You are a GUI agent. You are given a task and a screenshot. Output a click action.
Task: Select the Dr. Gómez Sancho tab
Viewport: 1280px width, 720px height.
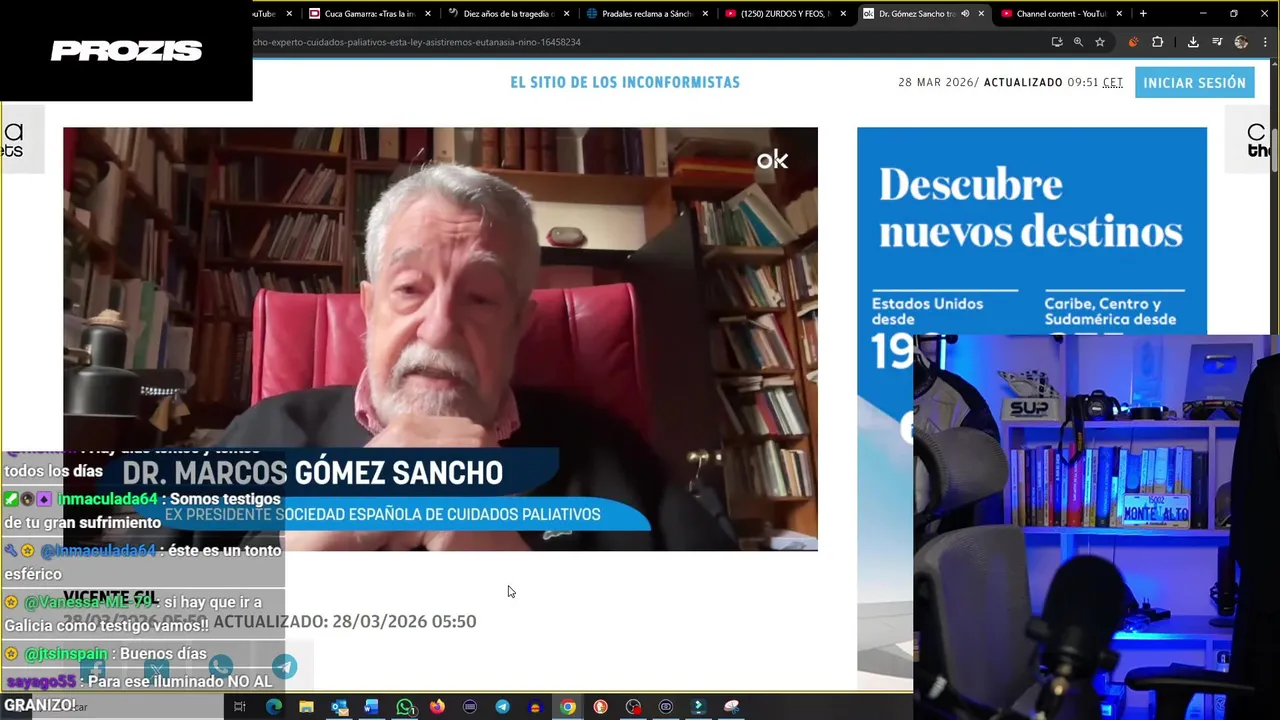point(923,14)
